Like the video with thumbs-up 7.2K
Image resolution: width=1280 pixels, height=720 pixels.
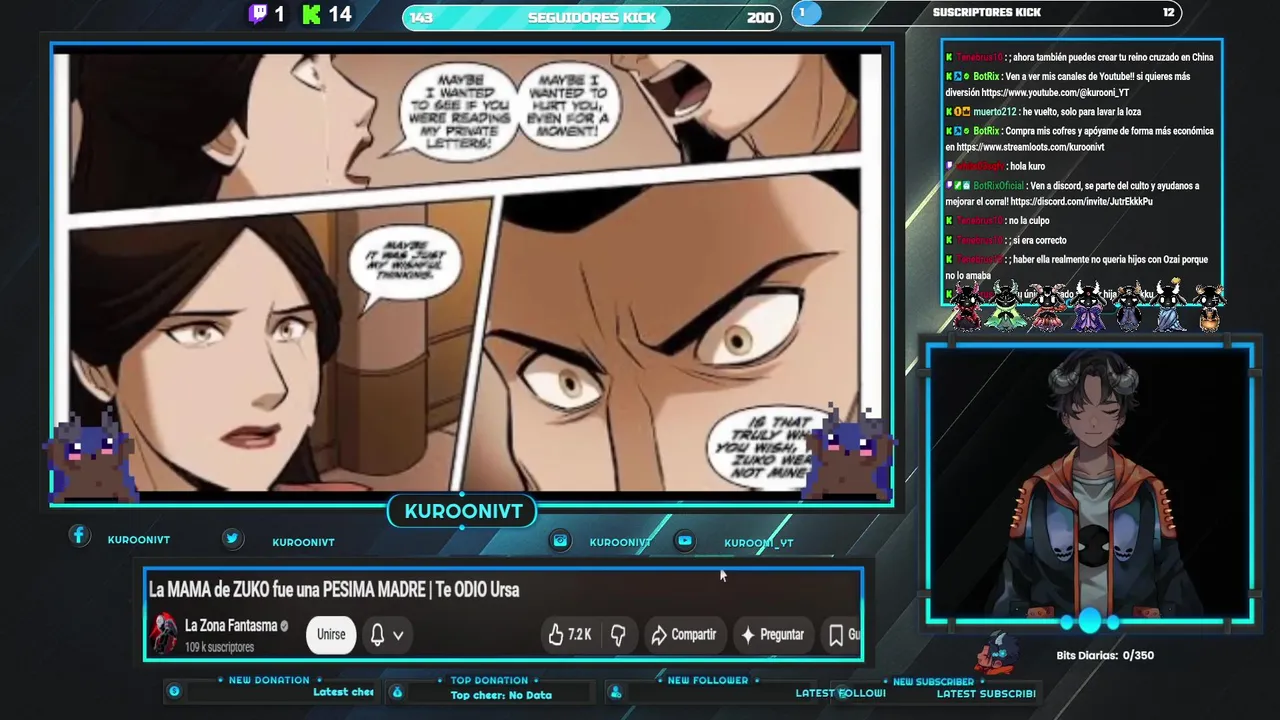point(569,634)
